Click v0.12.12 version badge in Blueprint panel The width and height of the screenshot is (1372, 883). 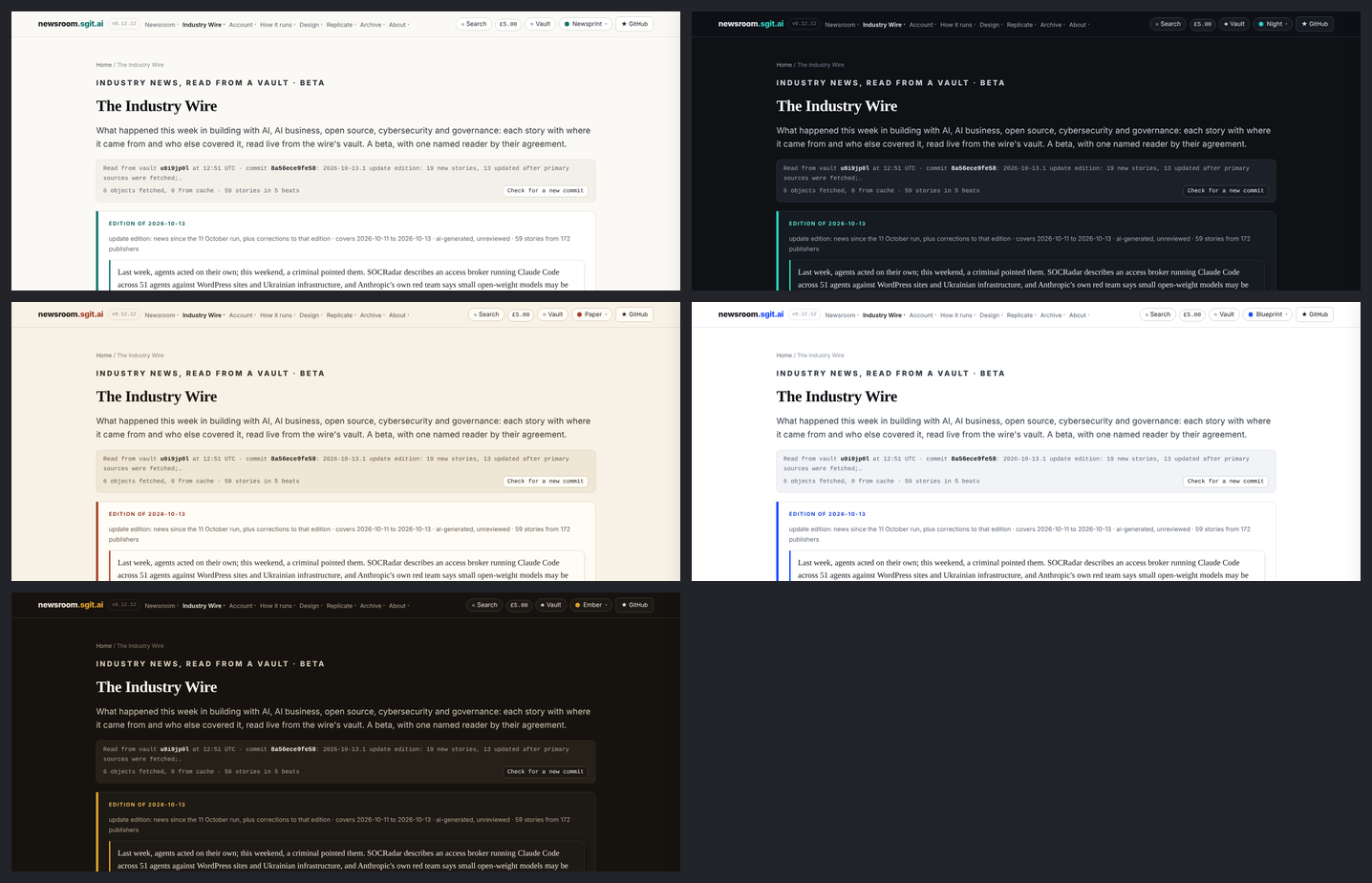pos(804,314)
